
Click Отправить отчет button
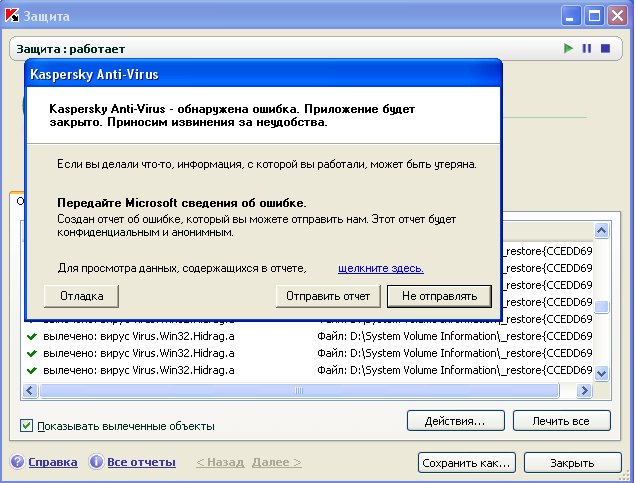click(x=328, y=296)
